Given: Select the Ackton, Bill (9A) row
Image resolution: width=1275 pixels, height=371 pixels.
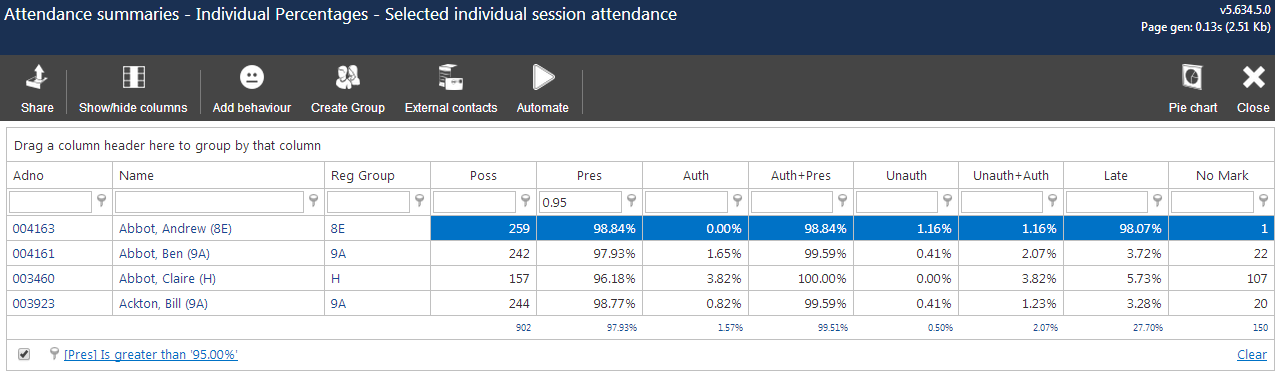Looking at the screenshot, I should pos(640,304).
